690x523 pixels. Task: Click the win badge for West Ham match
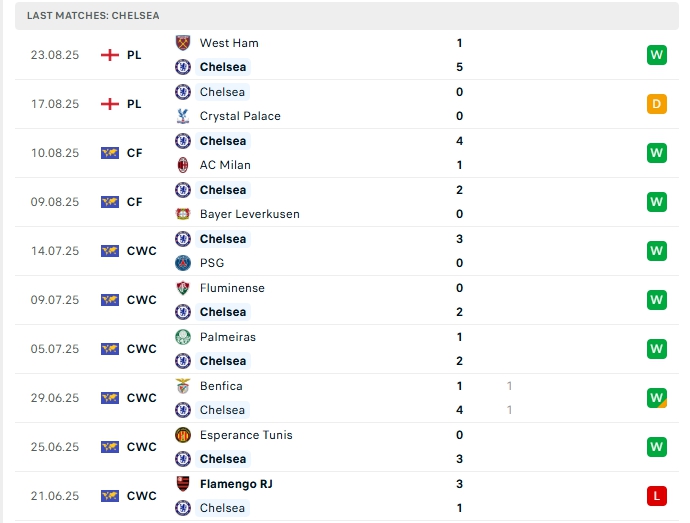click(656, 55)
